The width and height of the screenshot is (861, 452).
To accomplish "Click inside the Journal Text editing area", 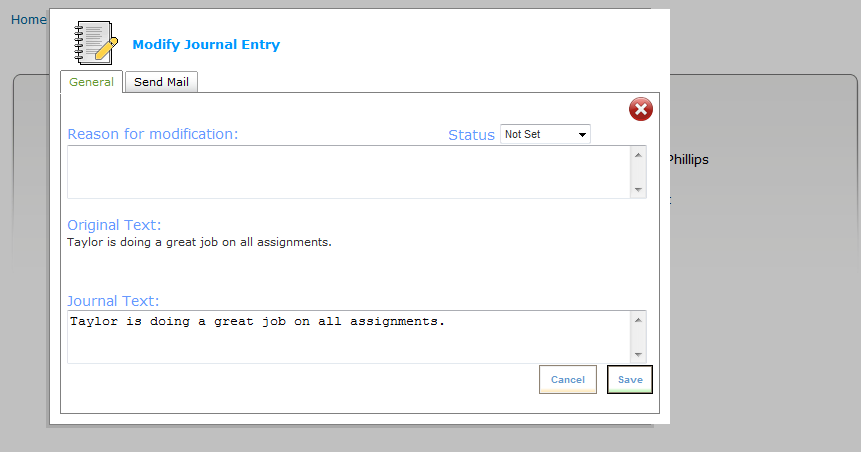I will point(349,337).
